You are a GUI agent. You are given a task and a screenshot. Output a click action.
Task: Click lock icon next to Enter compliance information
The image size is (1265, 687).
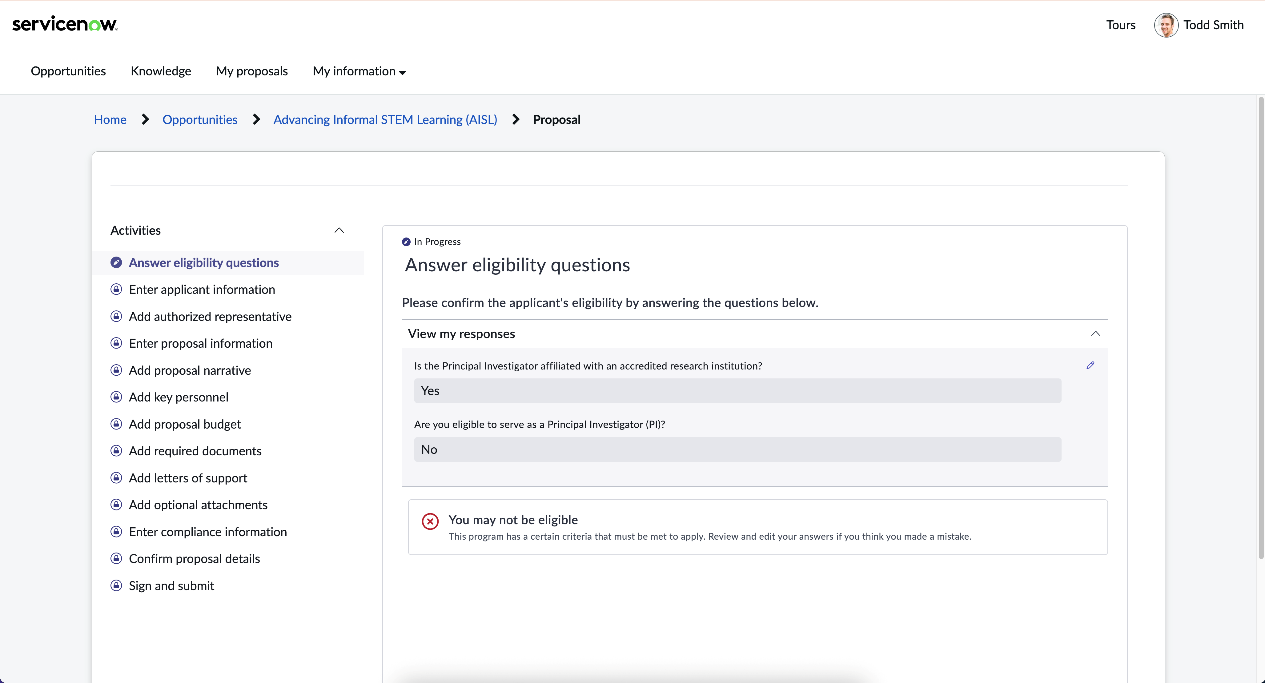pos(117,533)
